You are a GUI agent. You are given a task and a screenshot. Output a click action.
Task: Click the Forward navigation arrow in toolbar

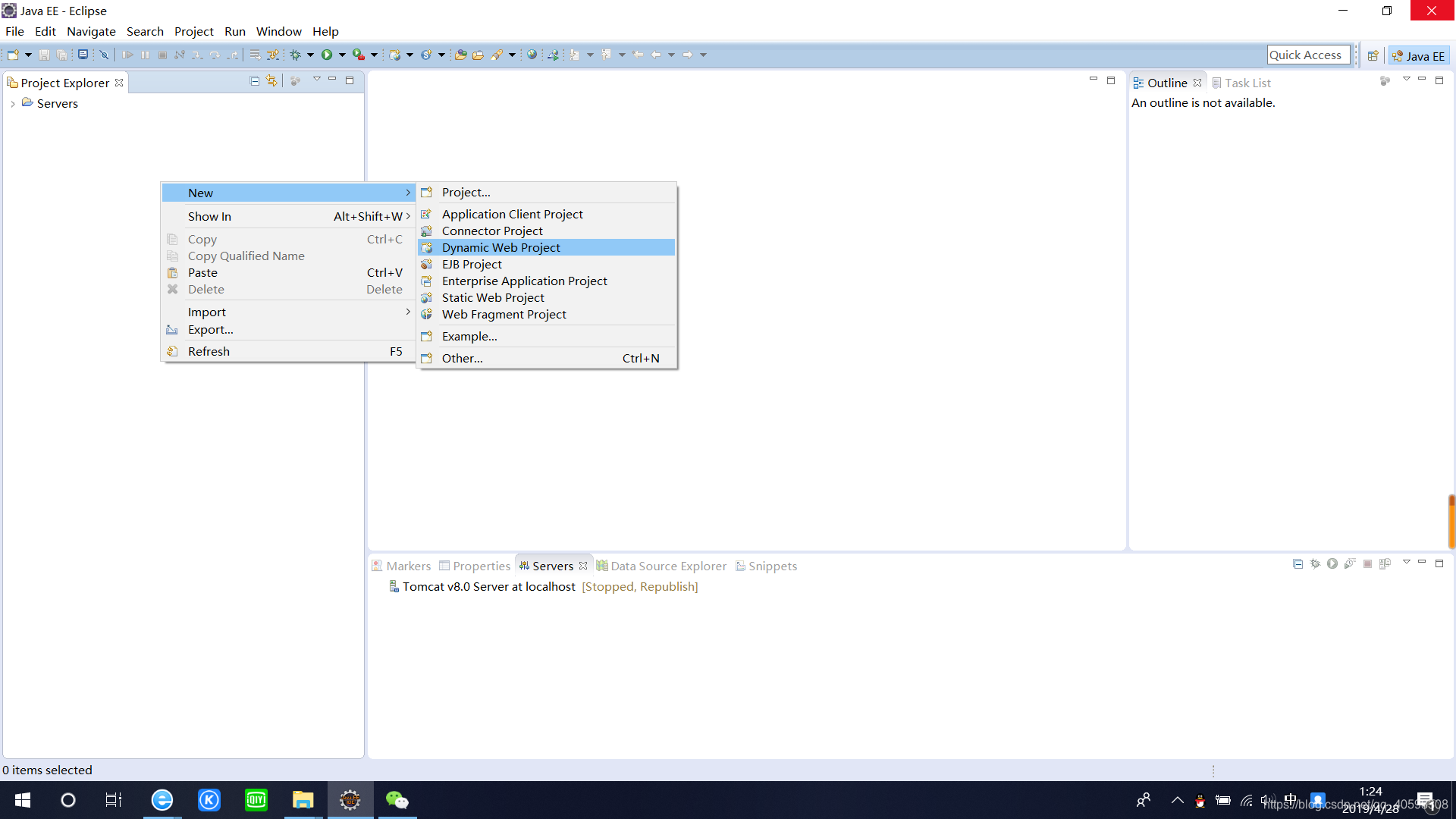[687, 55]
